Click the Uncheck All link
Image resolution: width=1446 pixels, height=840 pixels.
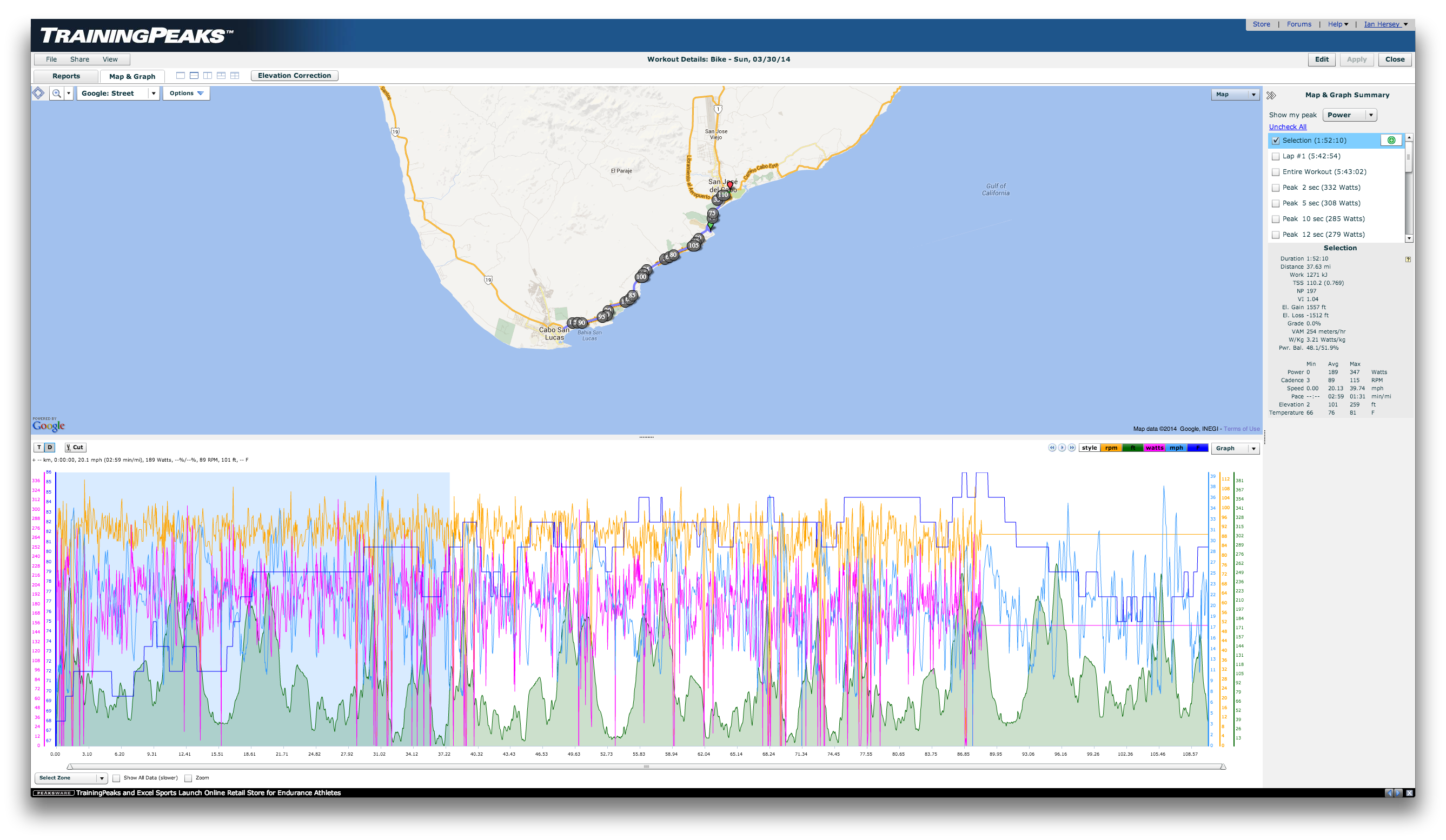(x=1287, y=126)
